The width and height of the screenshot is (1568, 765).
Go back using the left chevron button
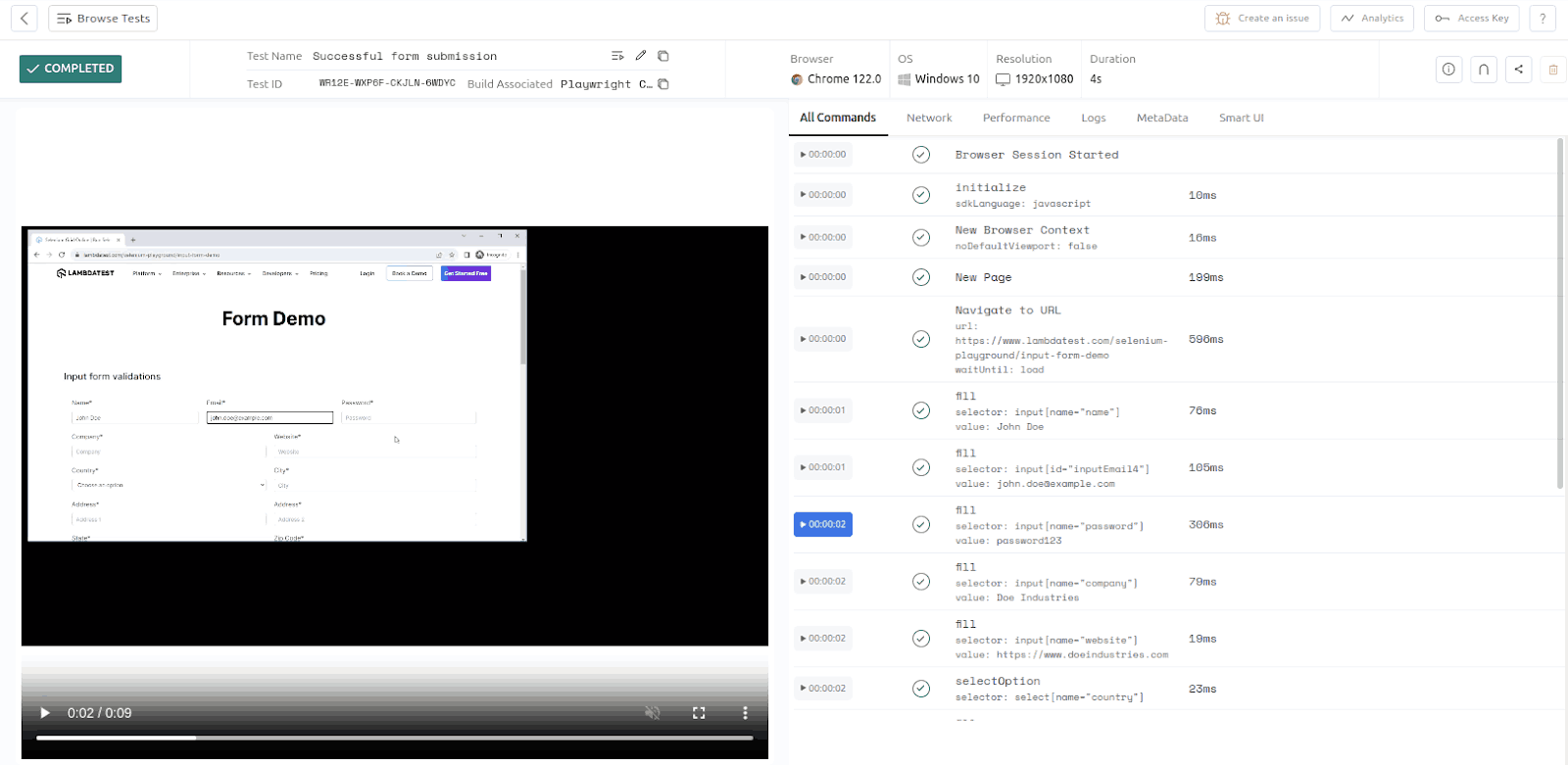(x=24, y=18)
